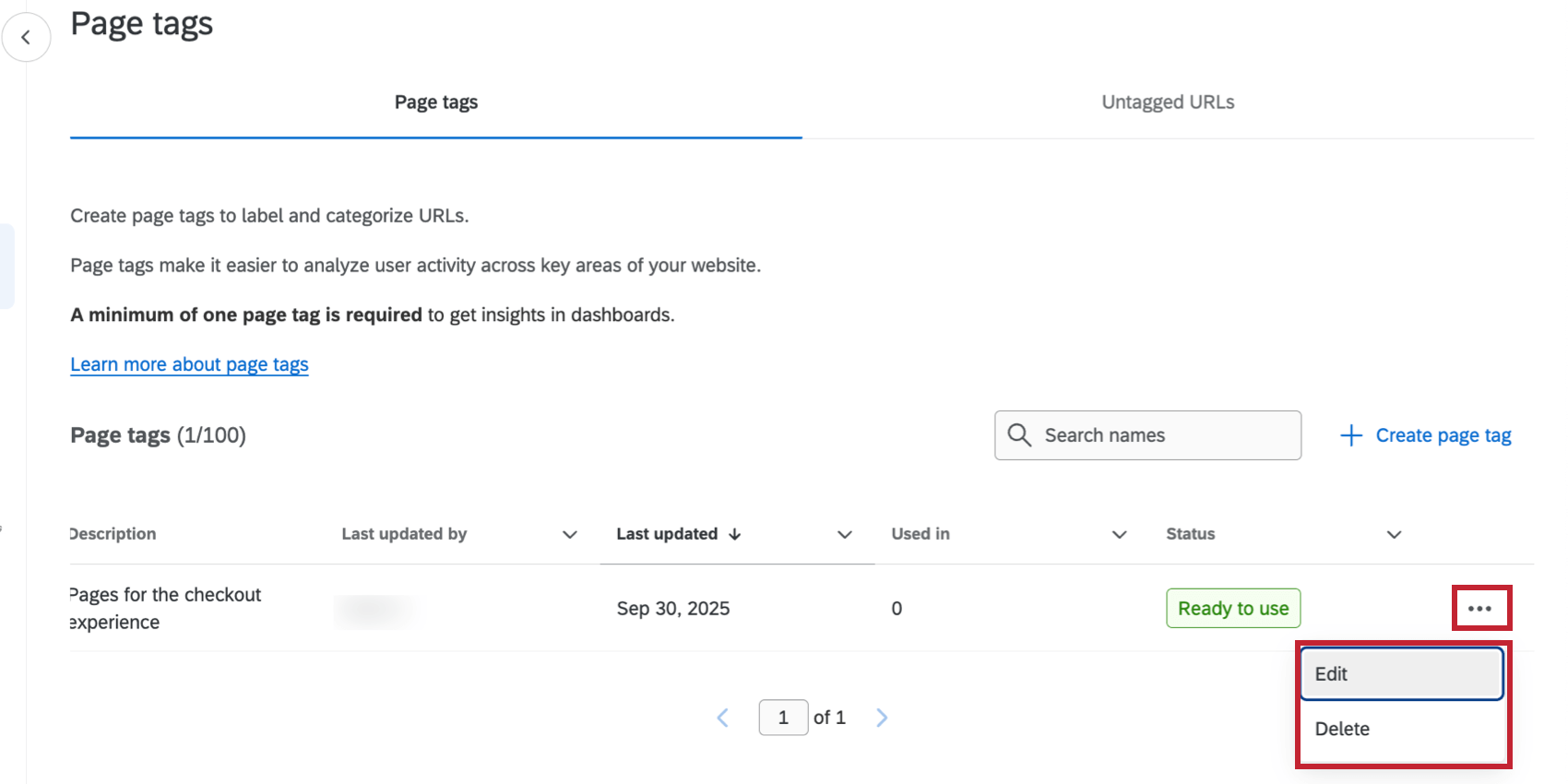The height and width of the screenshot is (784, 1568).
Task: Select the Page tags tab
Action: pos(436,102)
